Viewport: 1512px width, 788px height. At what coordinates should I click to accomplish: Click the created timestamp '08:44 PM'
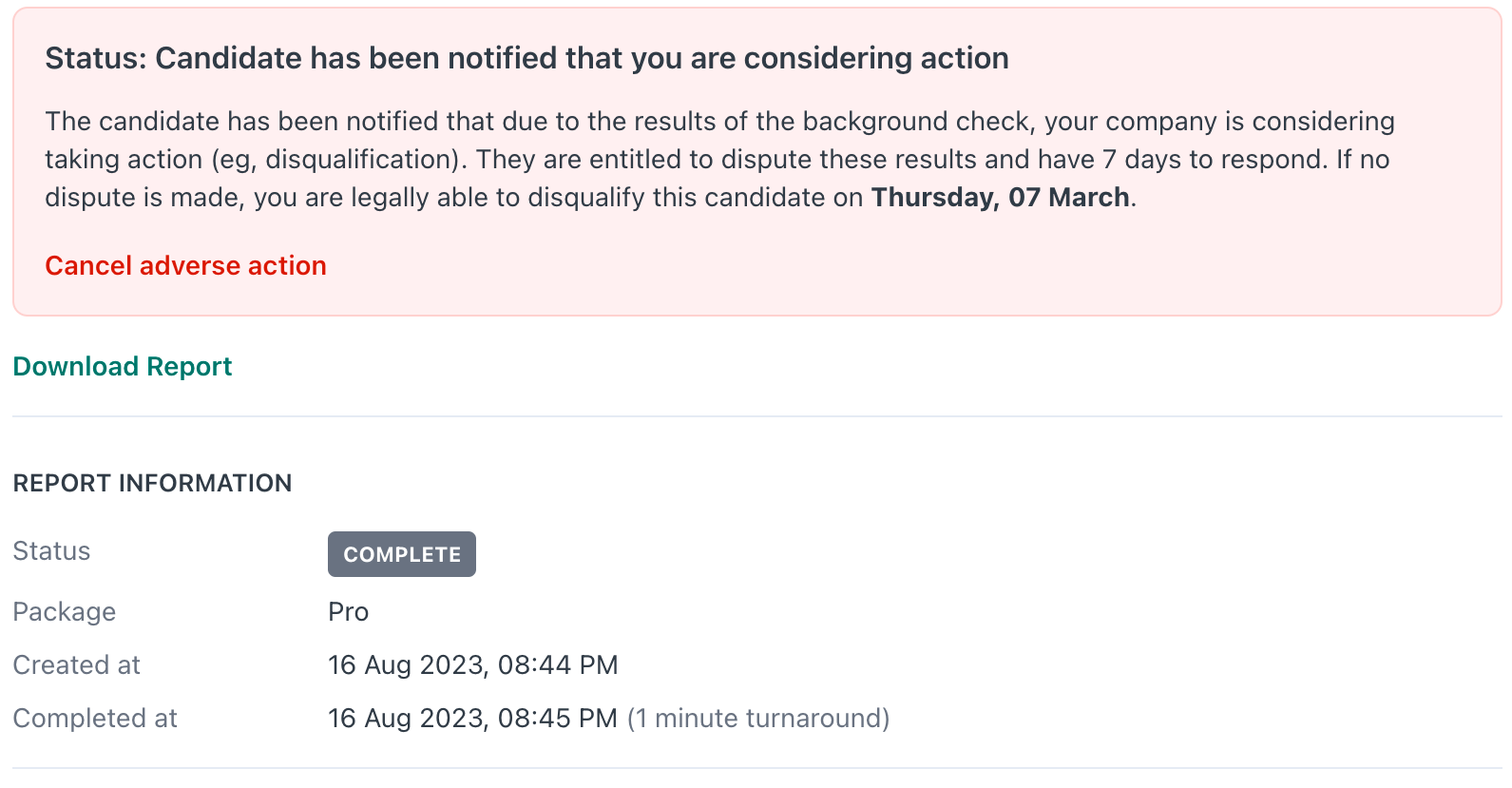[x=558, y=665]
